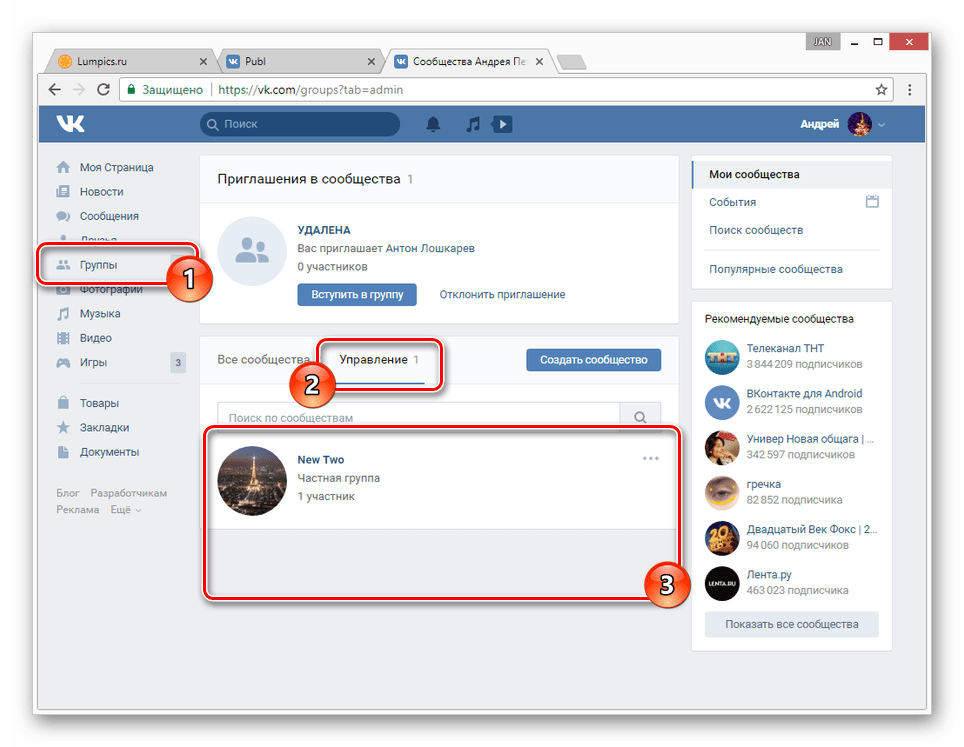Screen dimensions: 964x747
Task: Click the search magnifier in community search
Action: tap(640, 417)
